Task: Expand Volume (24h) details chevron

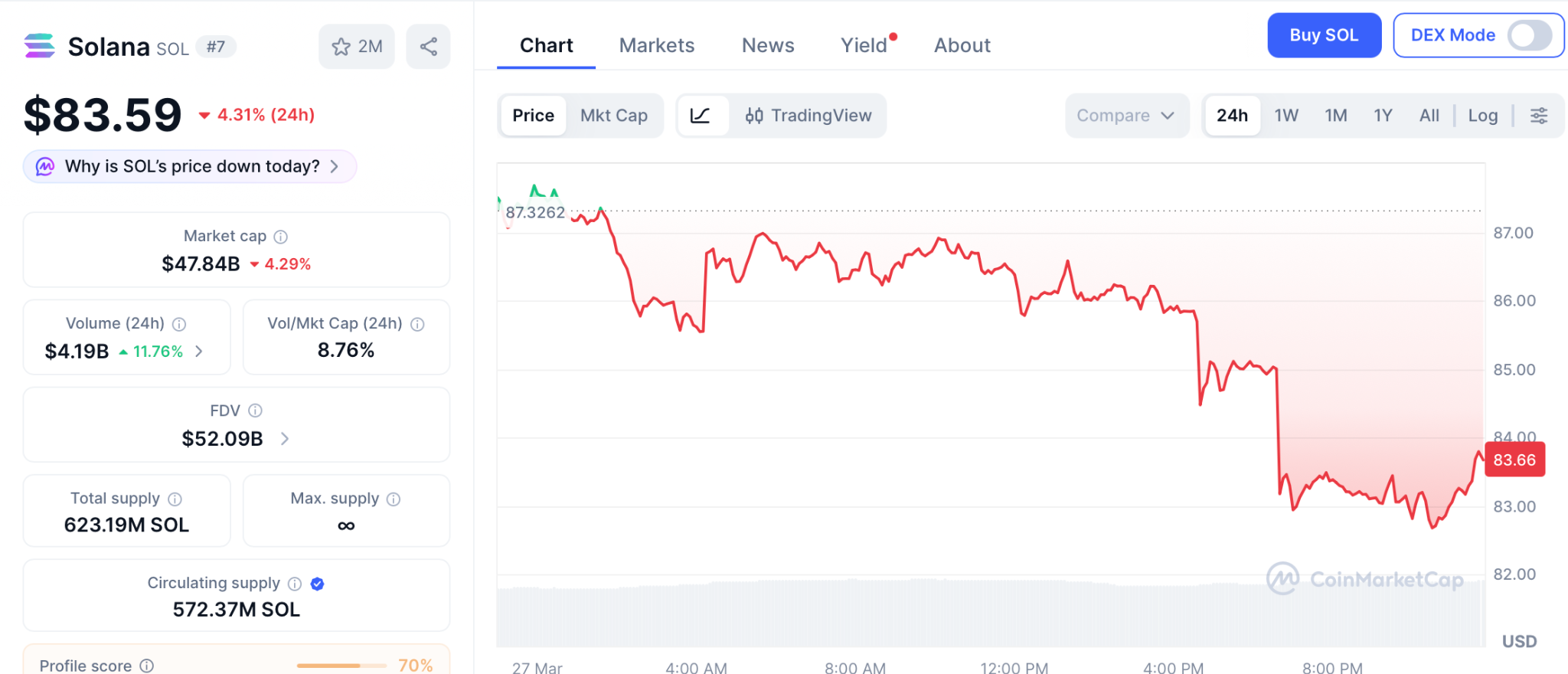Action: pyautogui.click(x=199, y=351)
